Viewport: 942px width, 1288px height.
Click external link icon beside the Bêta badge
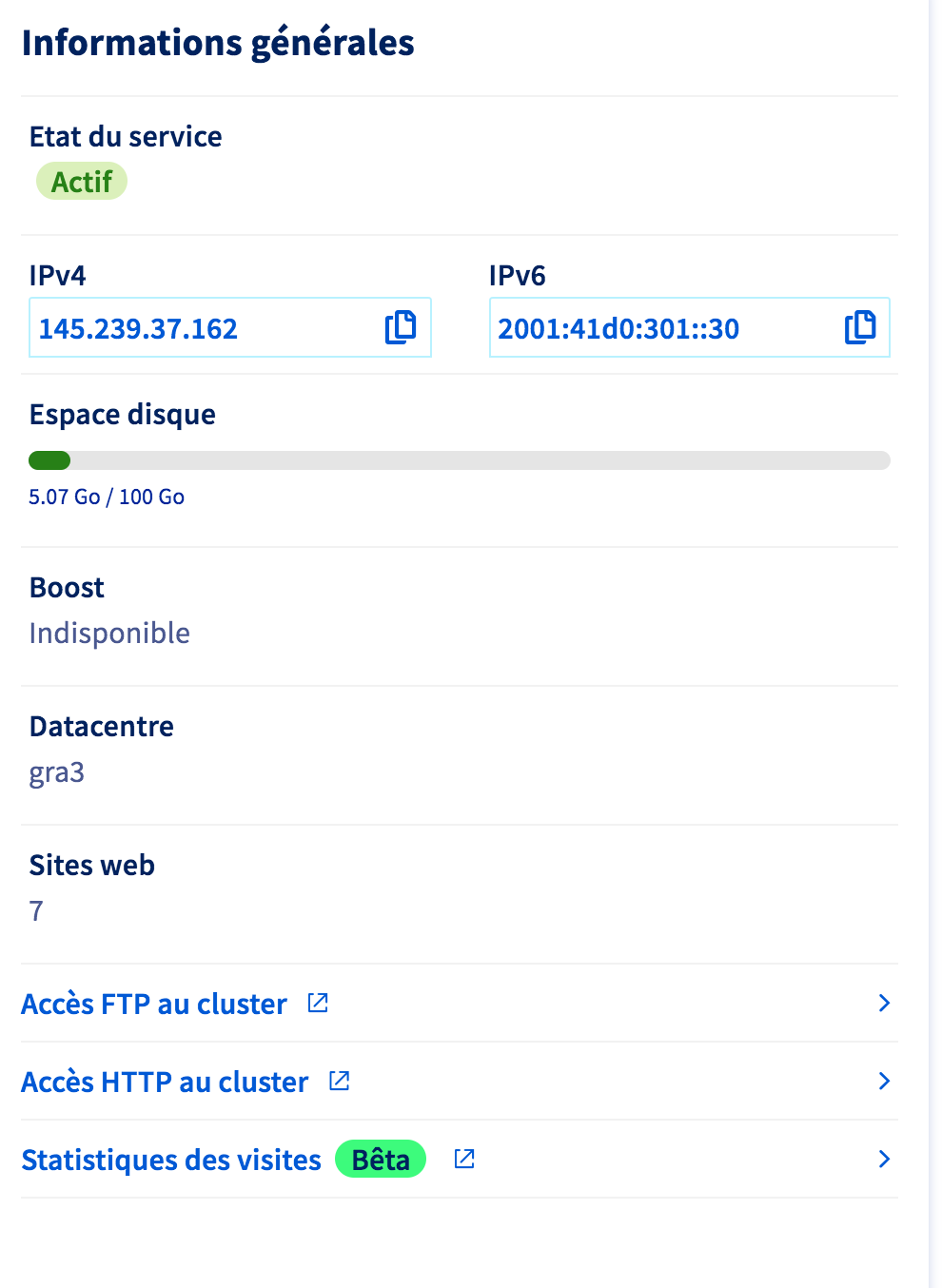coord(464,1159)
